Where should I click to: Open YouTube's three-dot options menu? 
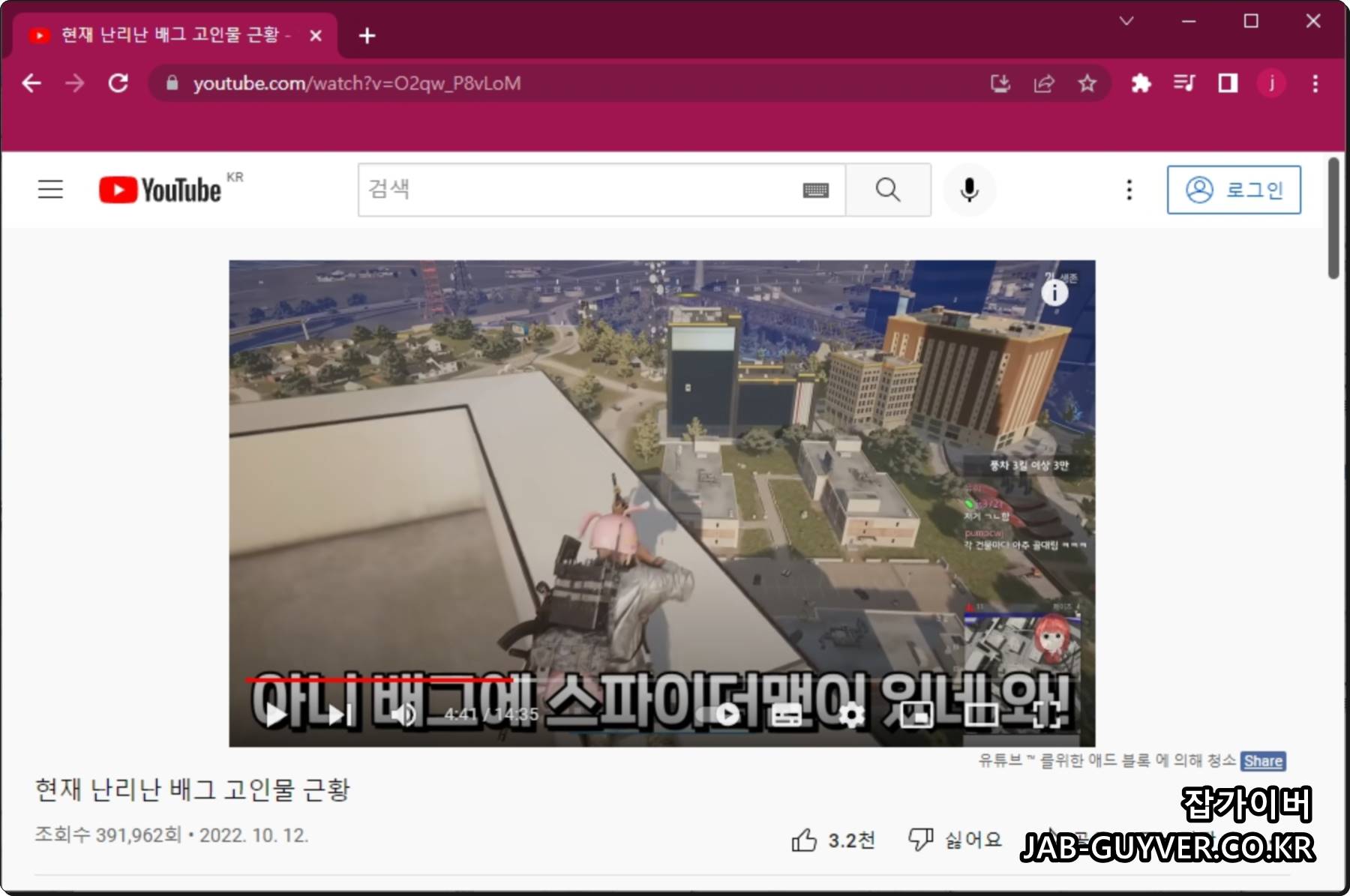(x=1128, y=189)
